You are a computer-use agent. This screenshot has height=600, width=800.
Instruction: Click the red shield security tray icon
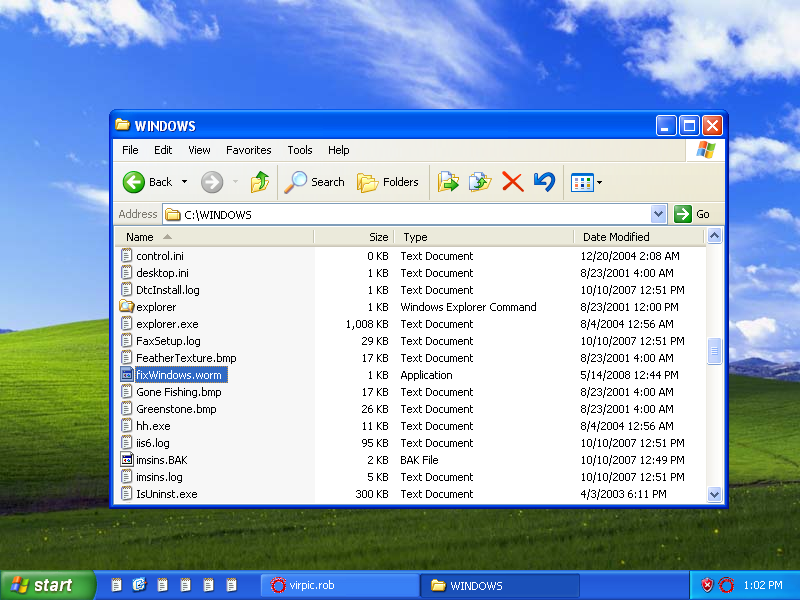tap(707, 585)
